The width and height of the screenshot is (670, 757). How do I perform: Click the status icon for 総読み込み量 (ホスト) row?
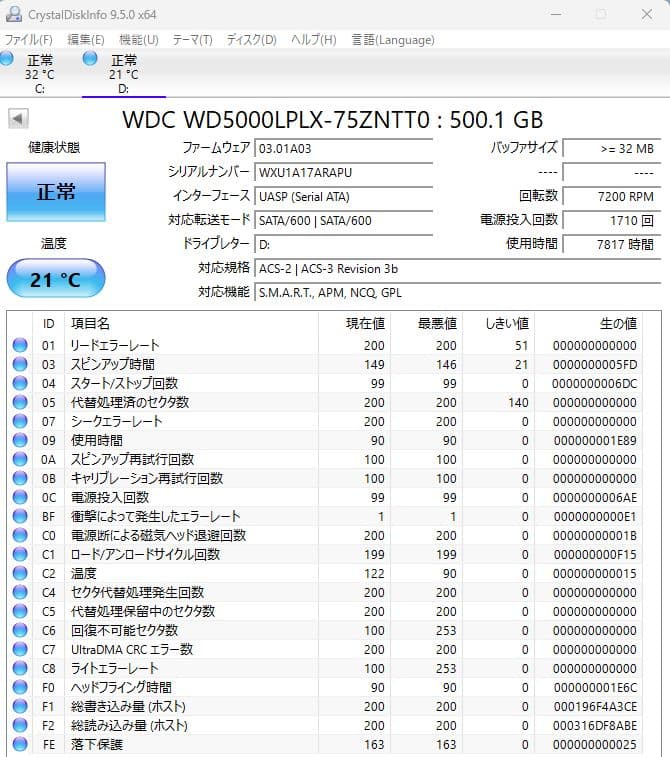point(20,725)
